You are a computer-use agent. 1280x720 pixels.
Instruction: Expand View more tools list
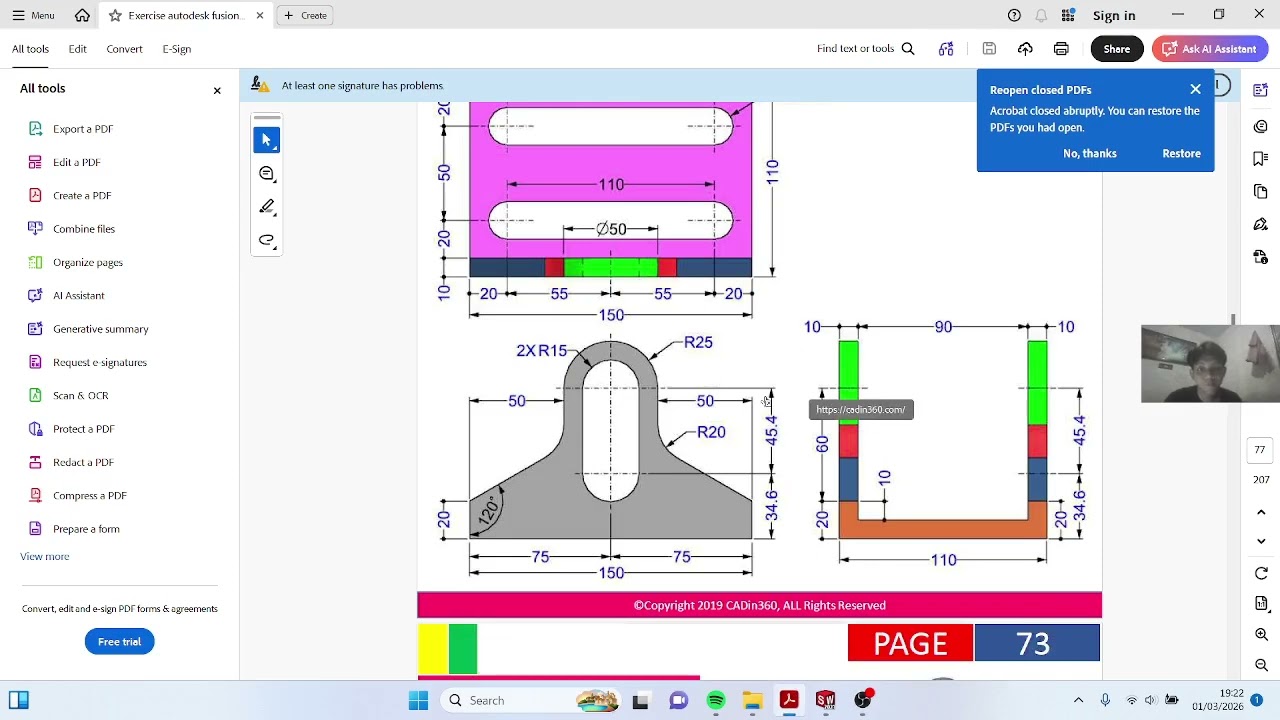tap(45, 556)
